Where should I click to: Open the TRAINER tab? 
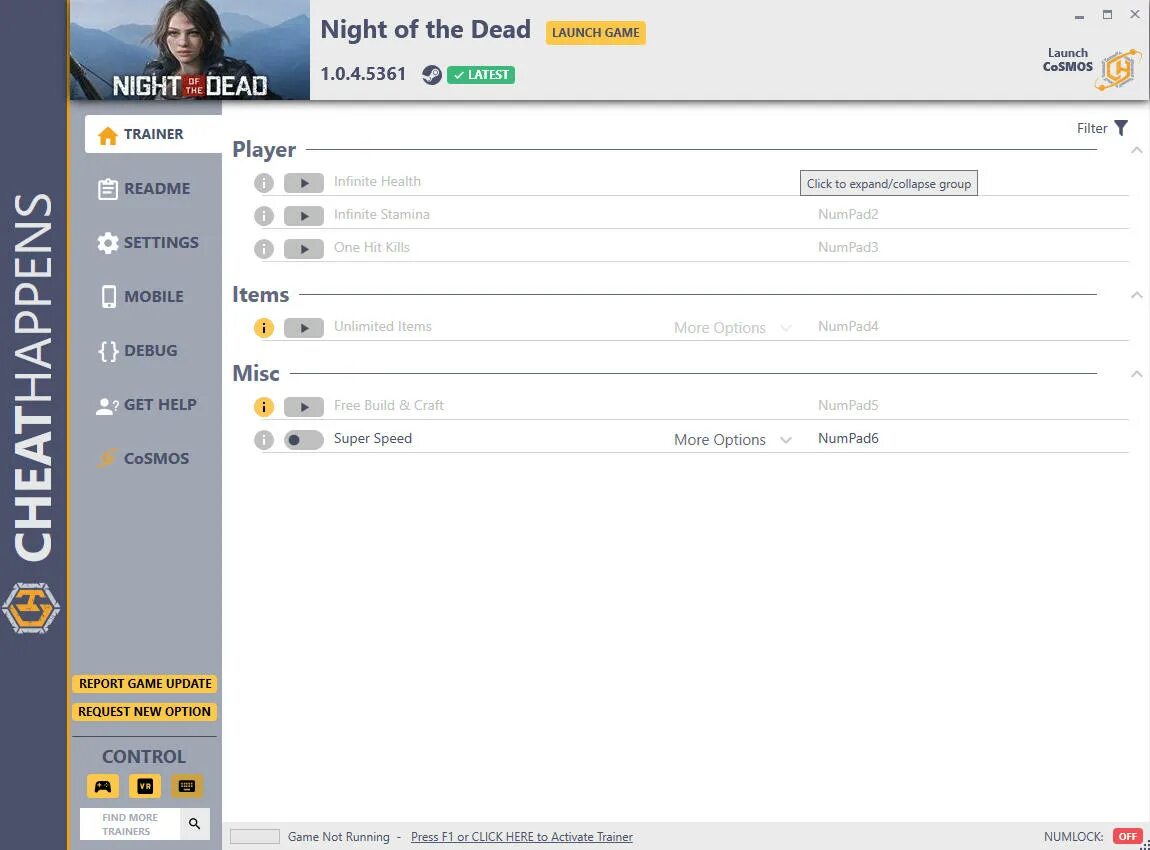pos(153,134)
